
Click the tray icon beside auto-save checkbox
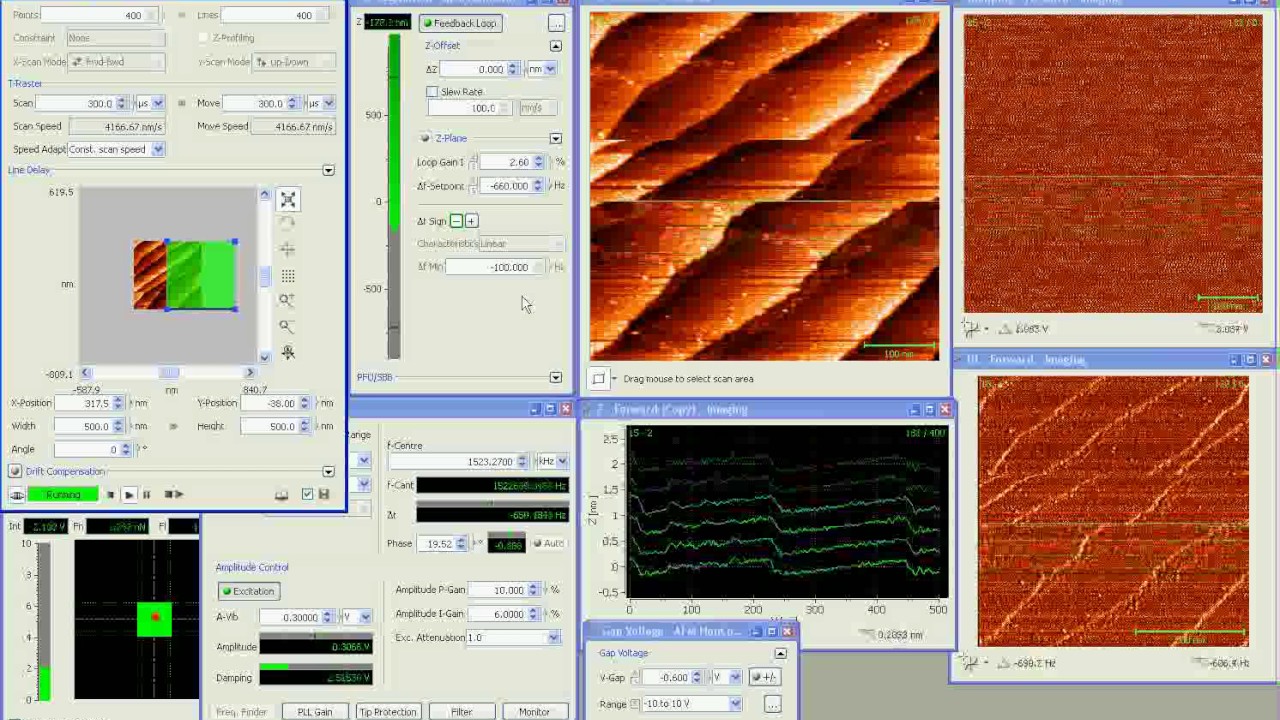click(x=282, y=494)
